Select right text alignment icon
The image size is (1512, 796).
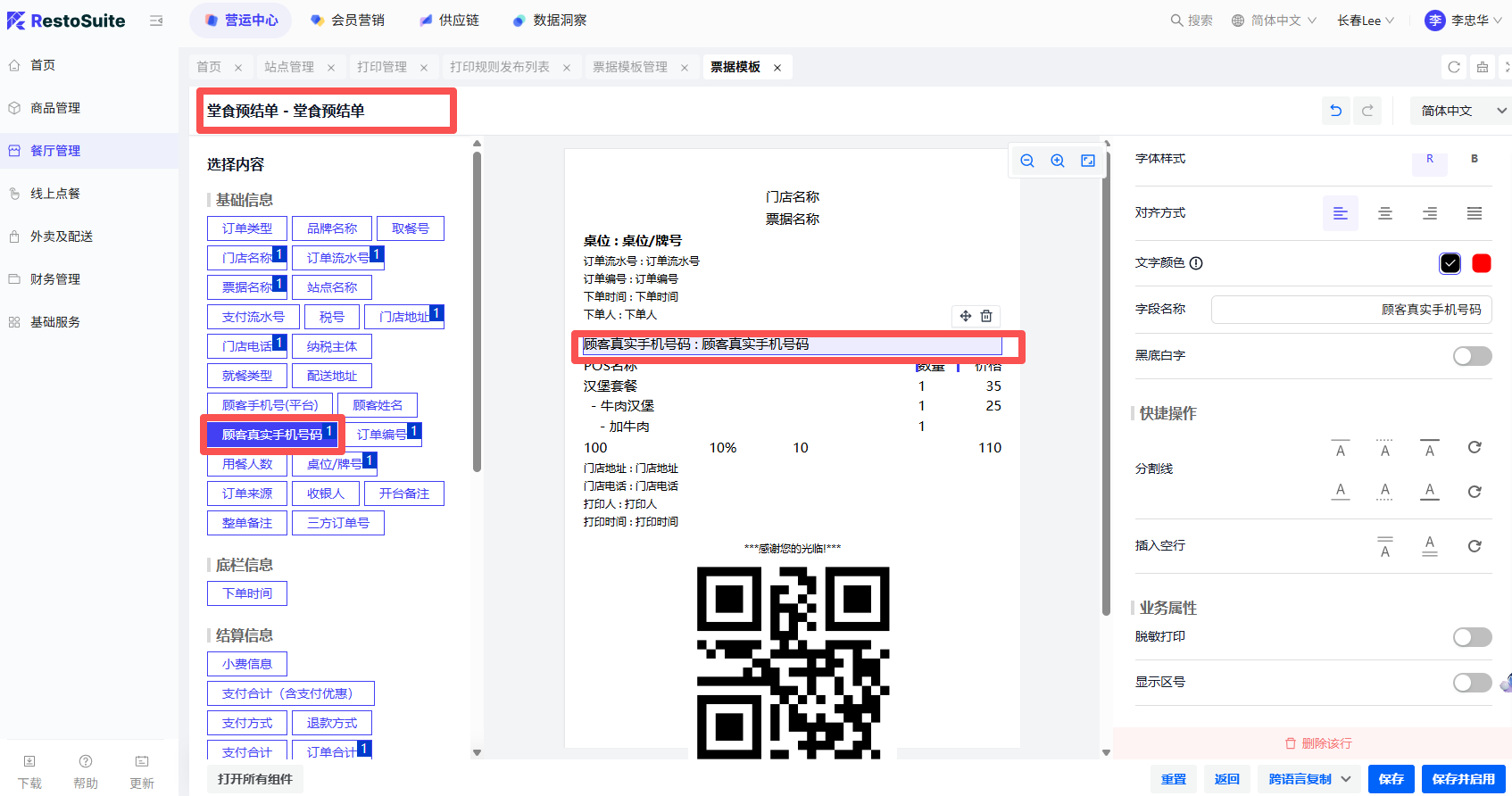tap(1430, 213)
